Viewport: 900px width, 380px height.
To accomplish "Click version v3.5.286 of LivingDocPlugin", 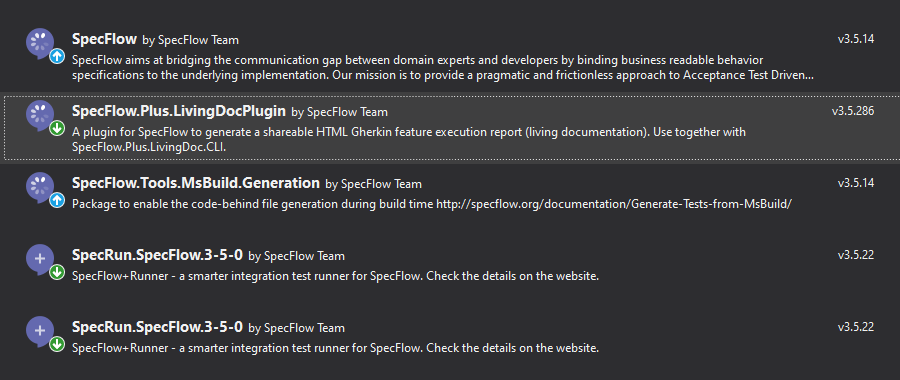I will point(853,111).
